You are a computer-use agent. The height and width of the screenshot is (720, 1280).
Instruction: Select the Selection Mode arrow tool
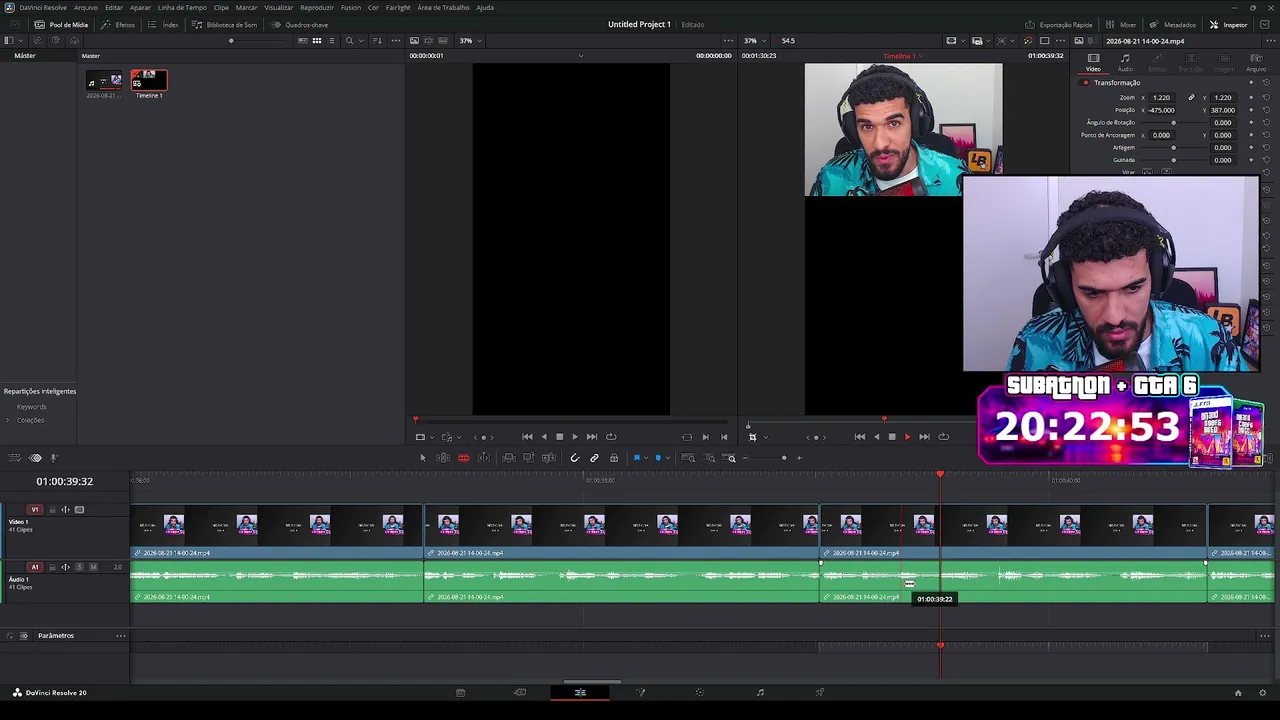(x=422, y=458)
